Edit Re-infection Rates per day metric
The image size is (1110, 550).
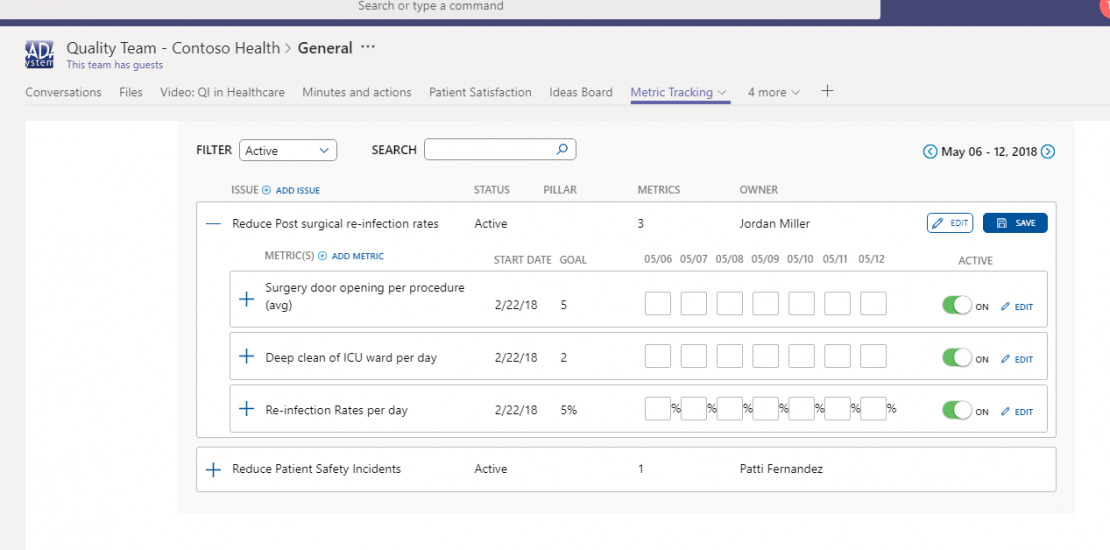[x=1017, y=412]
